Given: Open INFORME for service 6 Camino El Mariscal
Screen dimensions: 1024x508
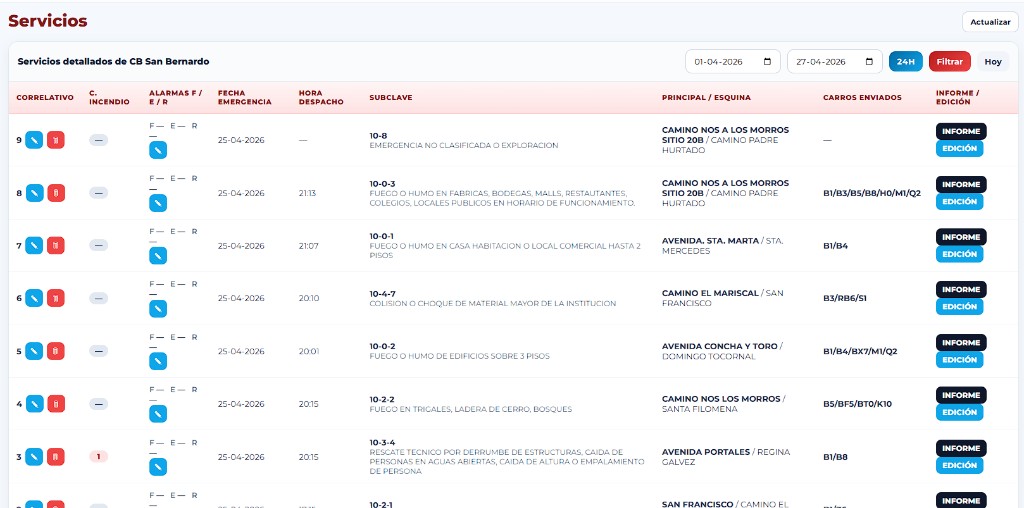Looking at the screenshot, I should point(961,289).
